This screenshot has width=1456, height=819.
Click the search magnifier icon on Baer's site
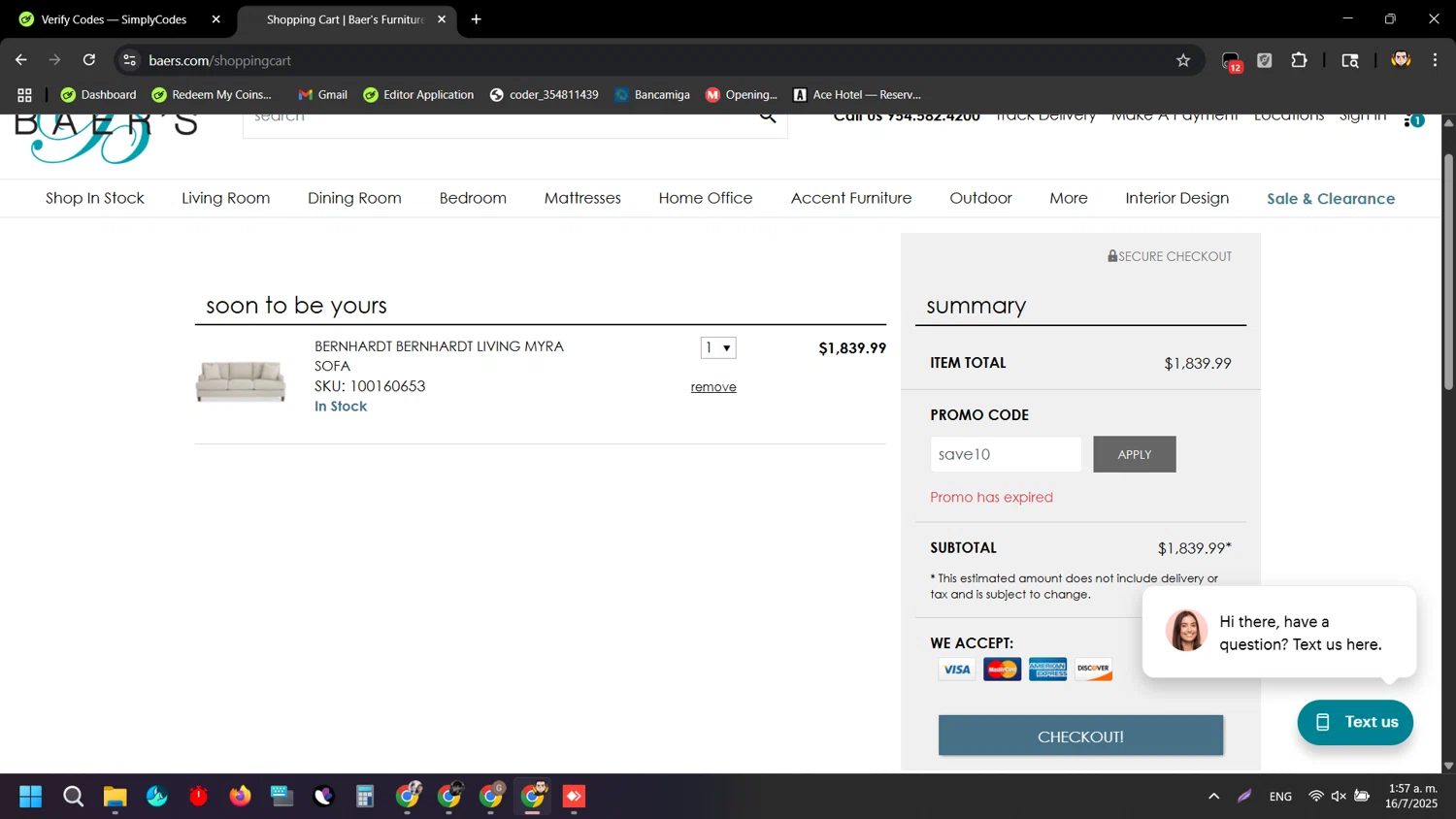pos(767,117)
